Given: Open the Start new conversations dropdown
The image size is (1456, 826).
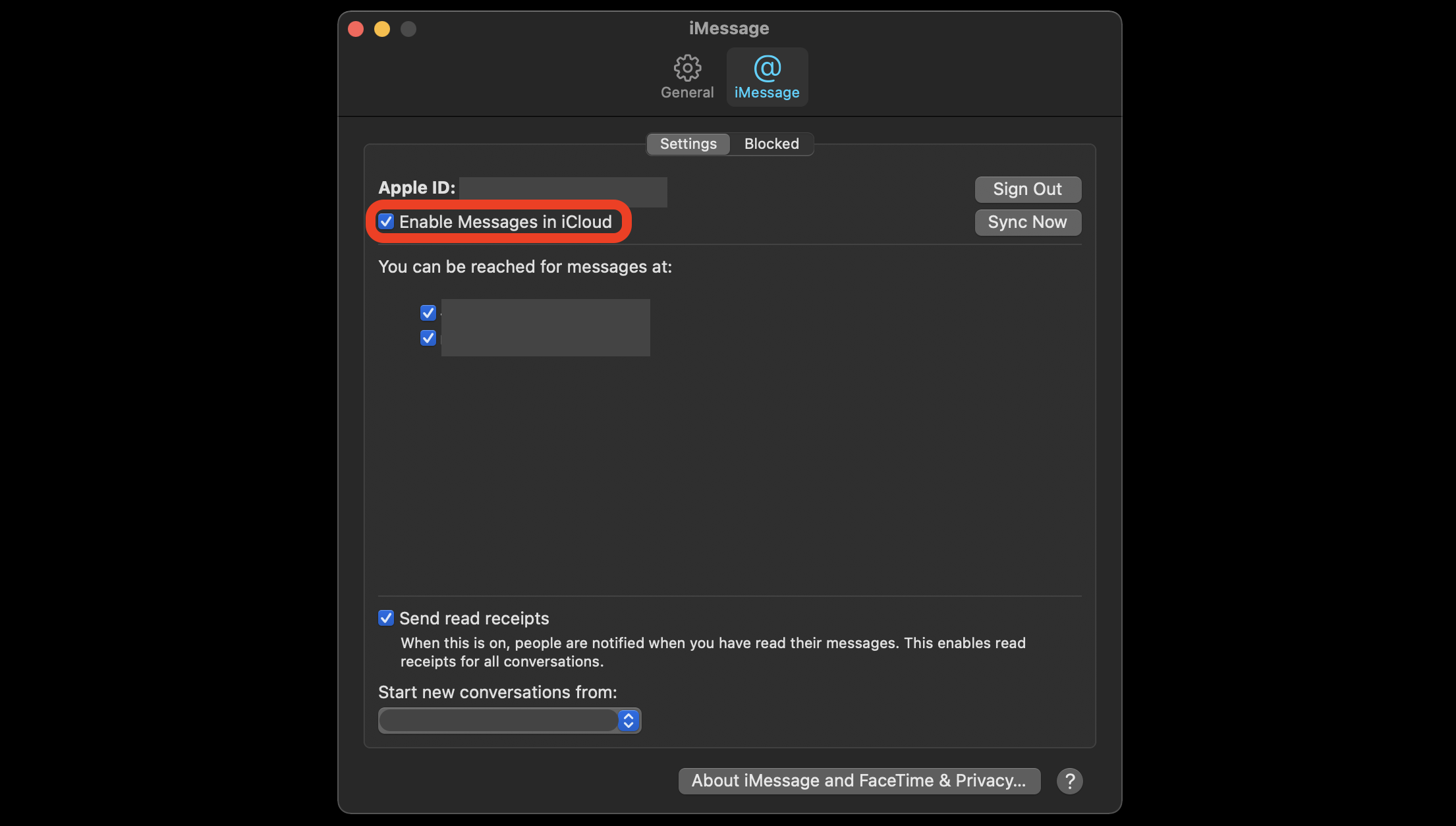Looking at the screenshot, I should pos(508,720).
